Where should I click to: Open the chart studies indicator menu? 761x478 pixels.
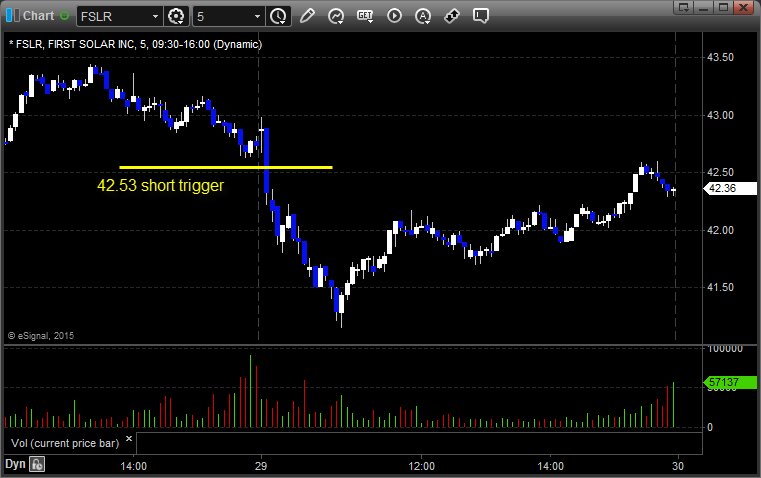point(336,16)
